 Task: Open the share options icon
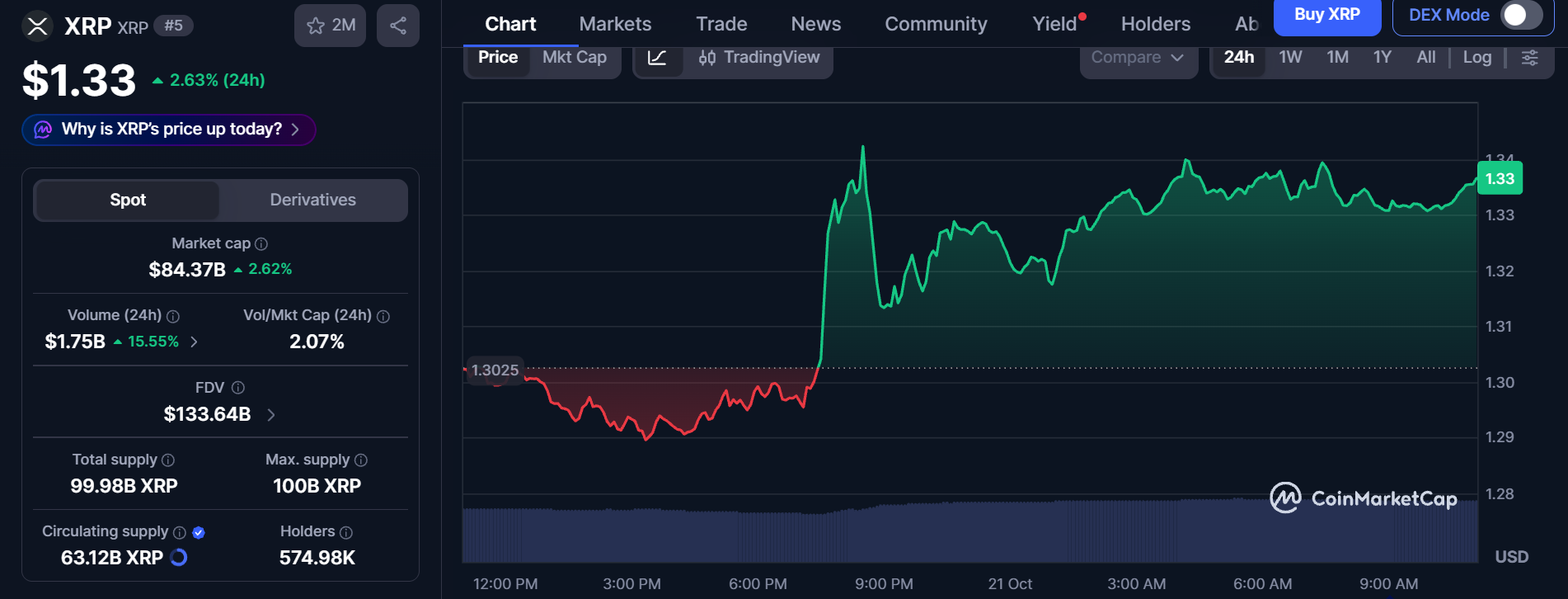click(x=398, y=26)
